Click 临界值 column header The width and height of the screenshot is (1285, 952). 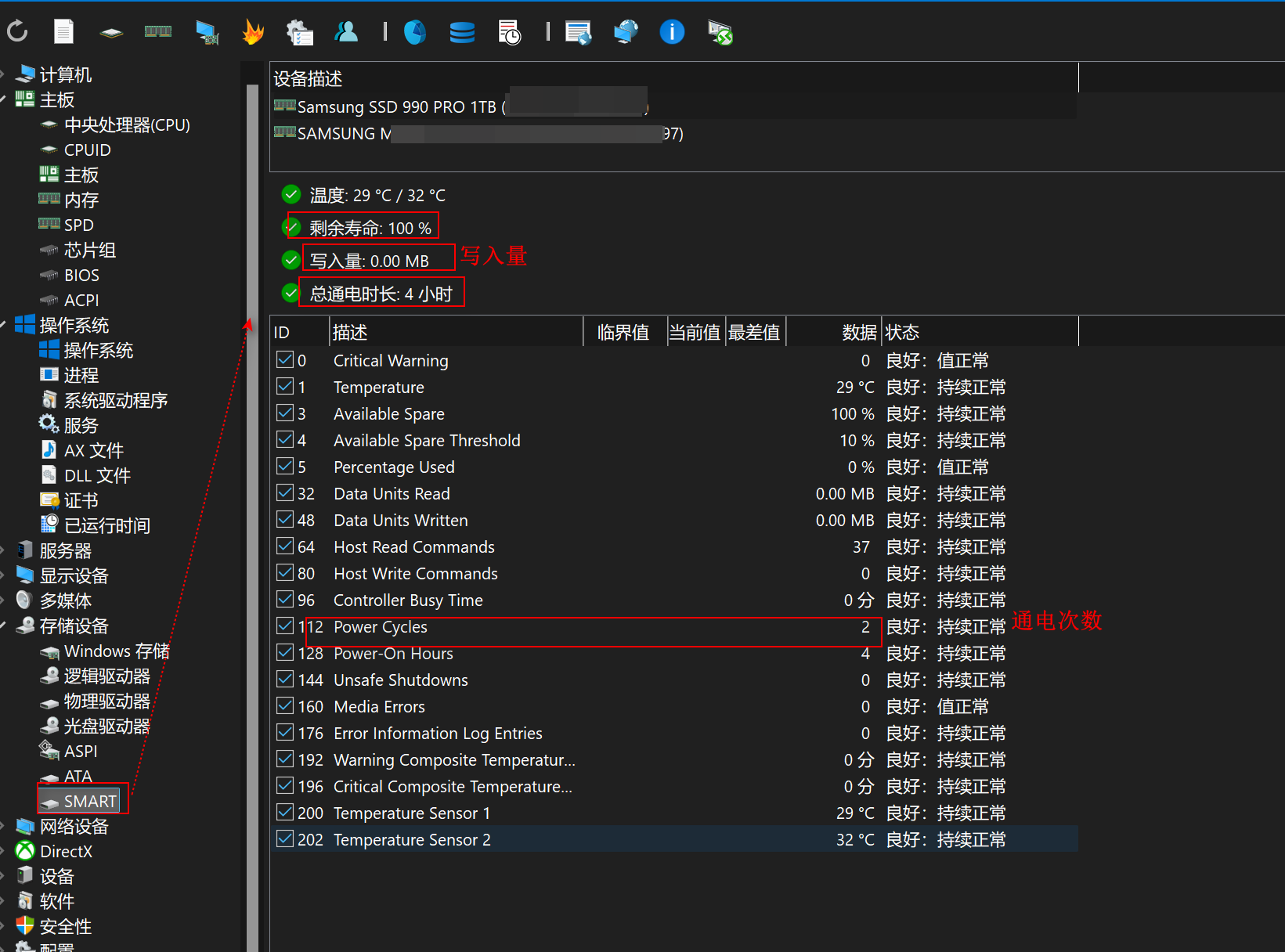(x=626, y=332)
